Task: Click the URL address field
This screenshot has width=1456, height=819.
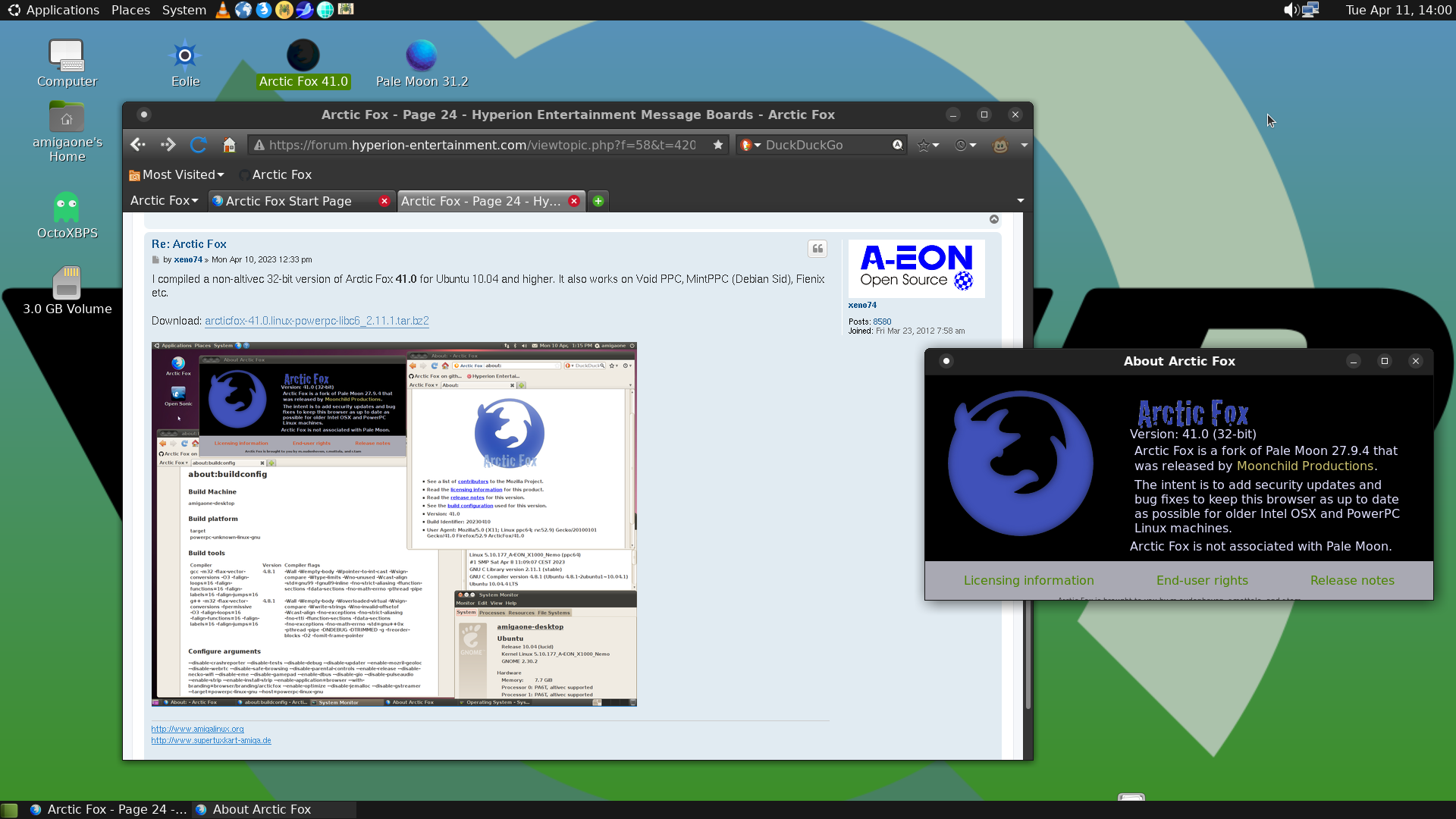Action: click(489, 145)
